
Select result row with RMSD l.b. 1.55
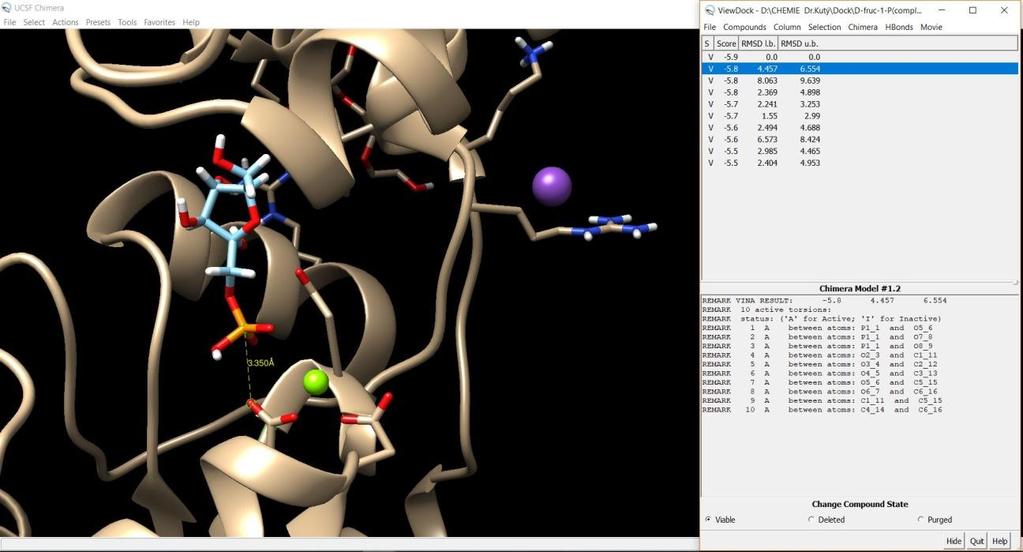(x=859, y=115)
